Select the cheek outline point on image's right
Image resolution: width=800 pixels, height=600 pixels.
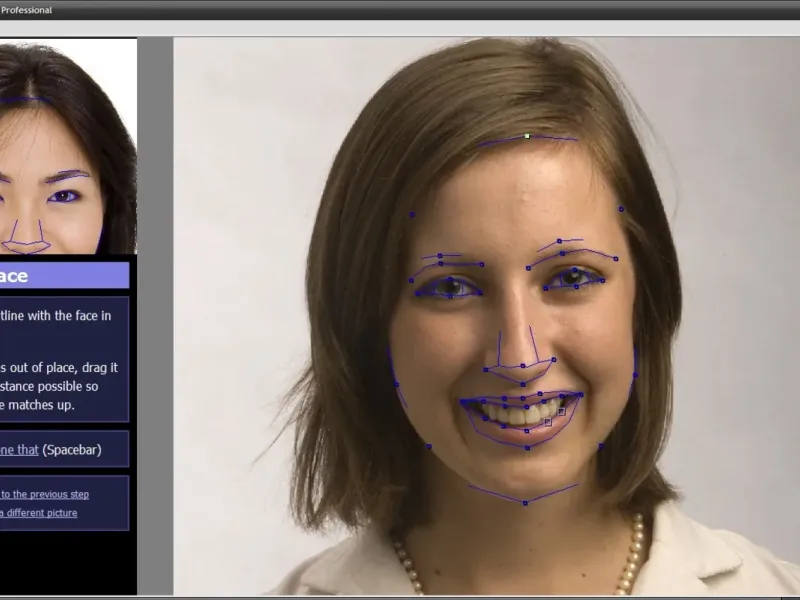[x=635, y=375]
